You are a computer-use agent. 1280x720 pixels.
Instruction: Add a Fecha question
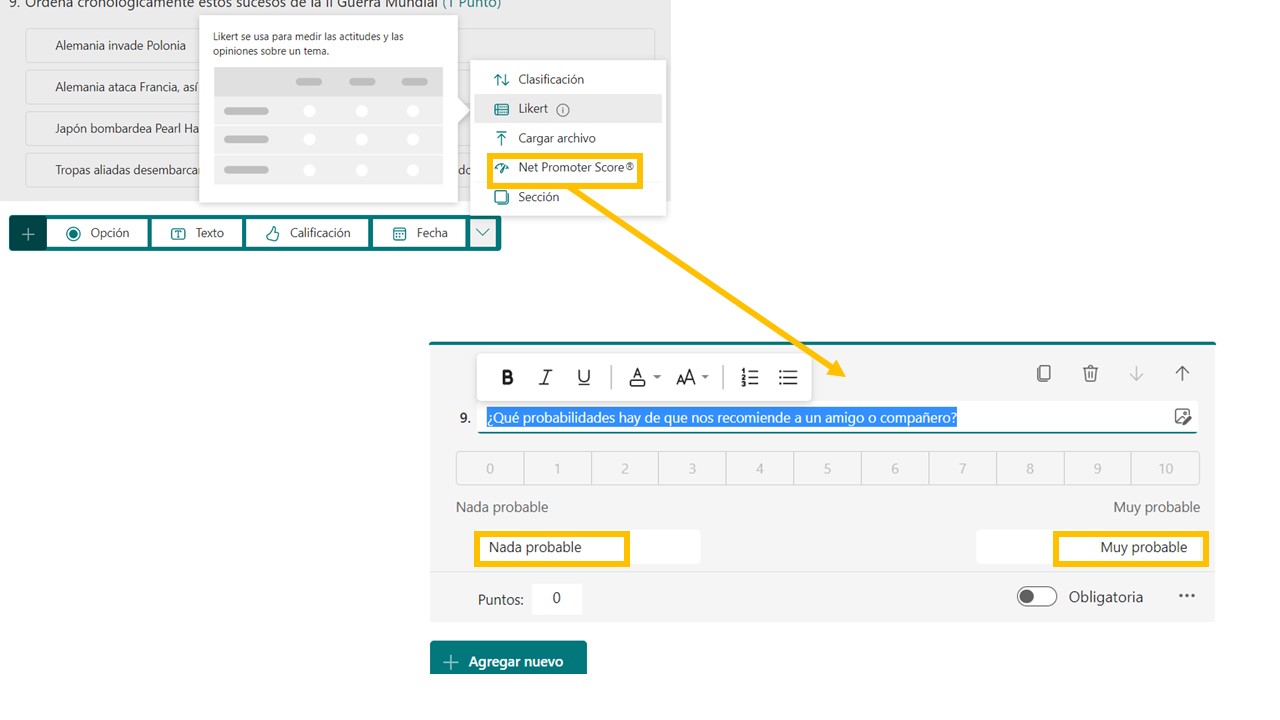pos(420,233)
